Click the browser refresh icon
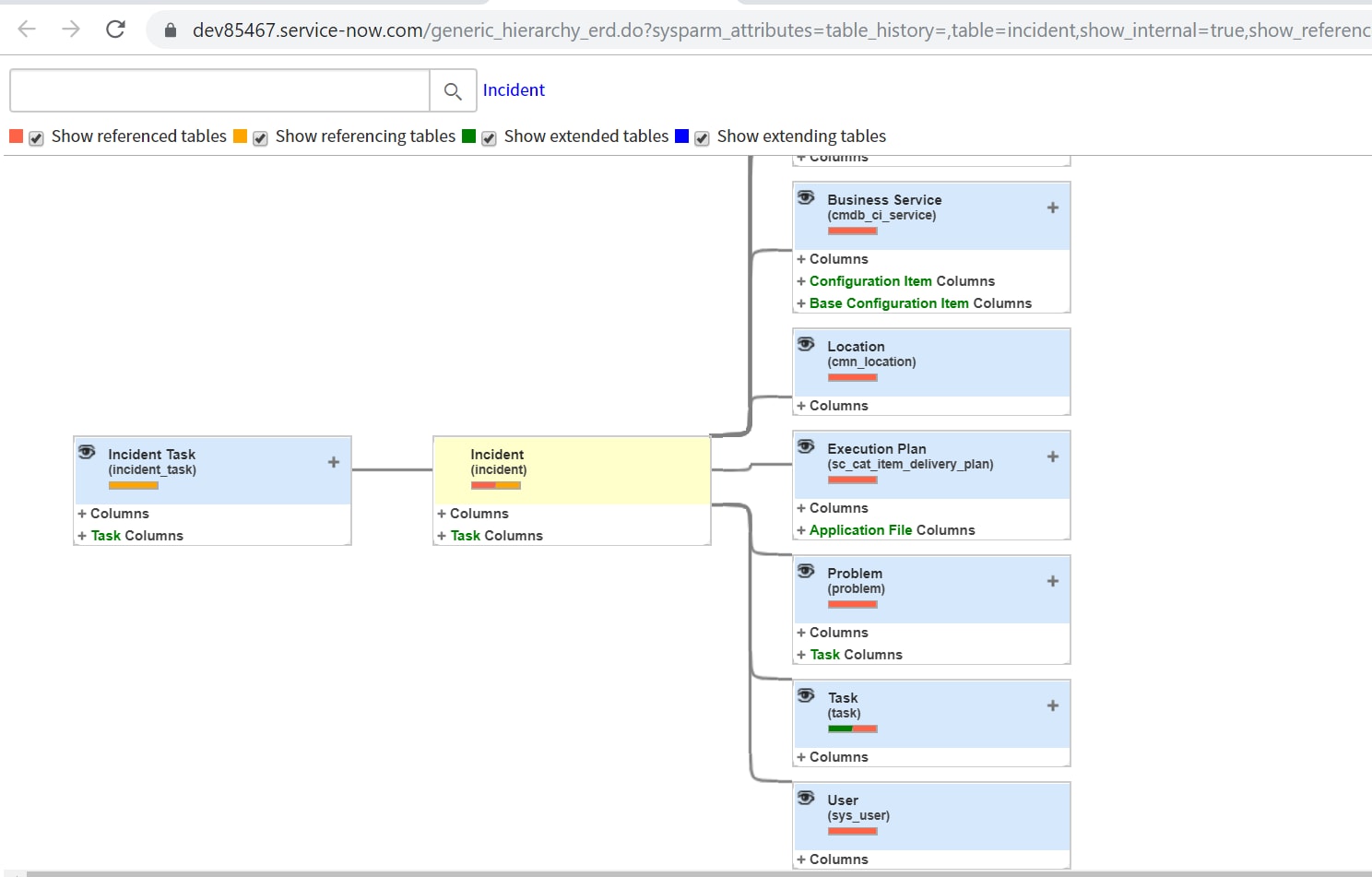 click(x=114, y=29)
